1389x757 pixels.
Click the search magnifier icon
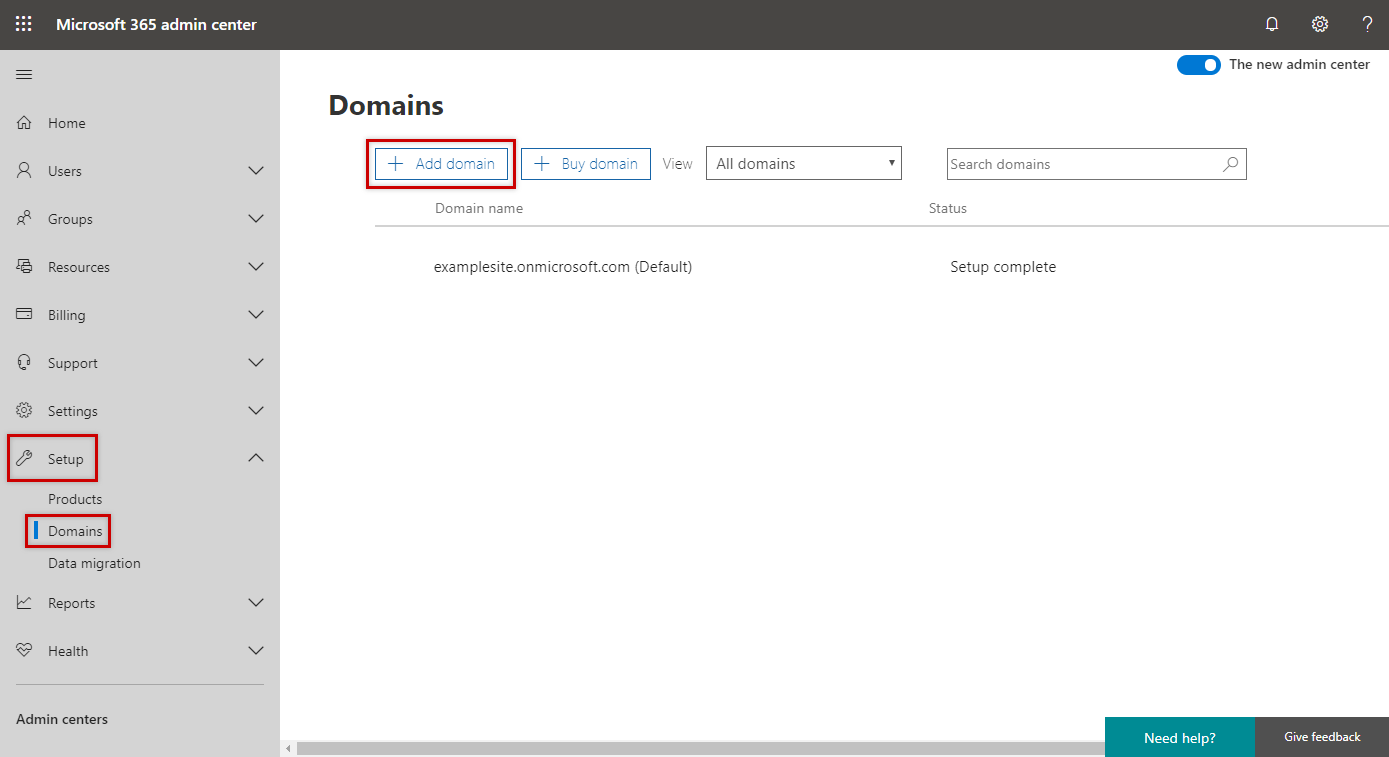click(x=1231, y=164)
